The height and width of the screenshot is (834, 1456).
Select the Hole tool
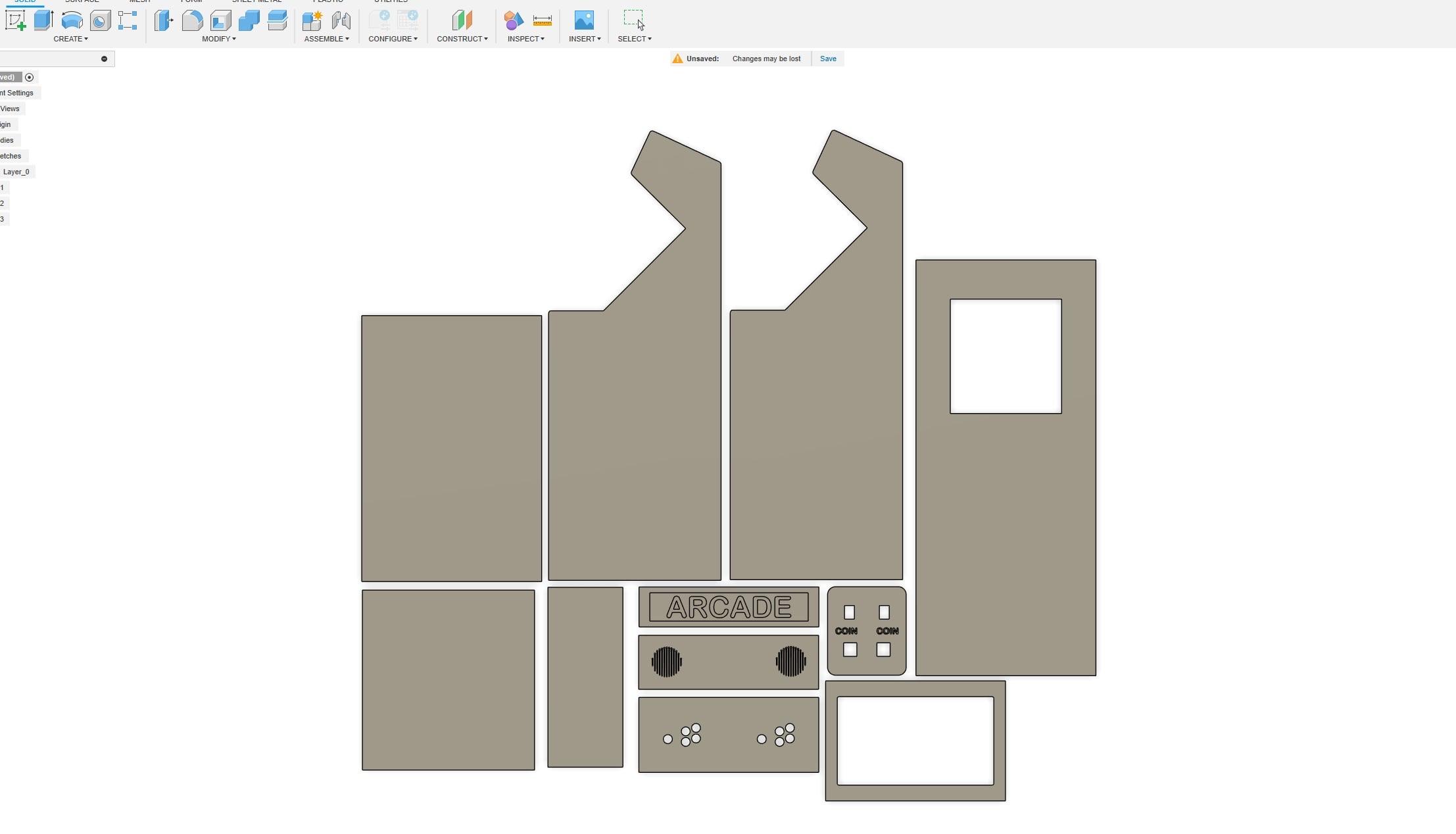100,20
